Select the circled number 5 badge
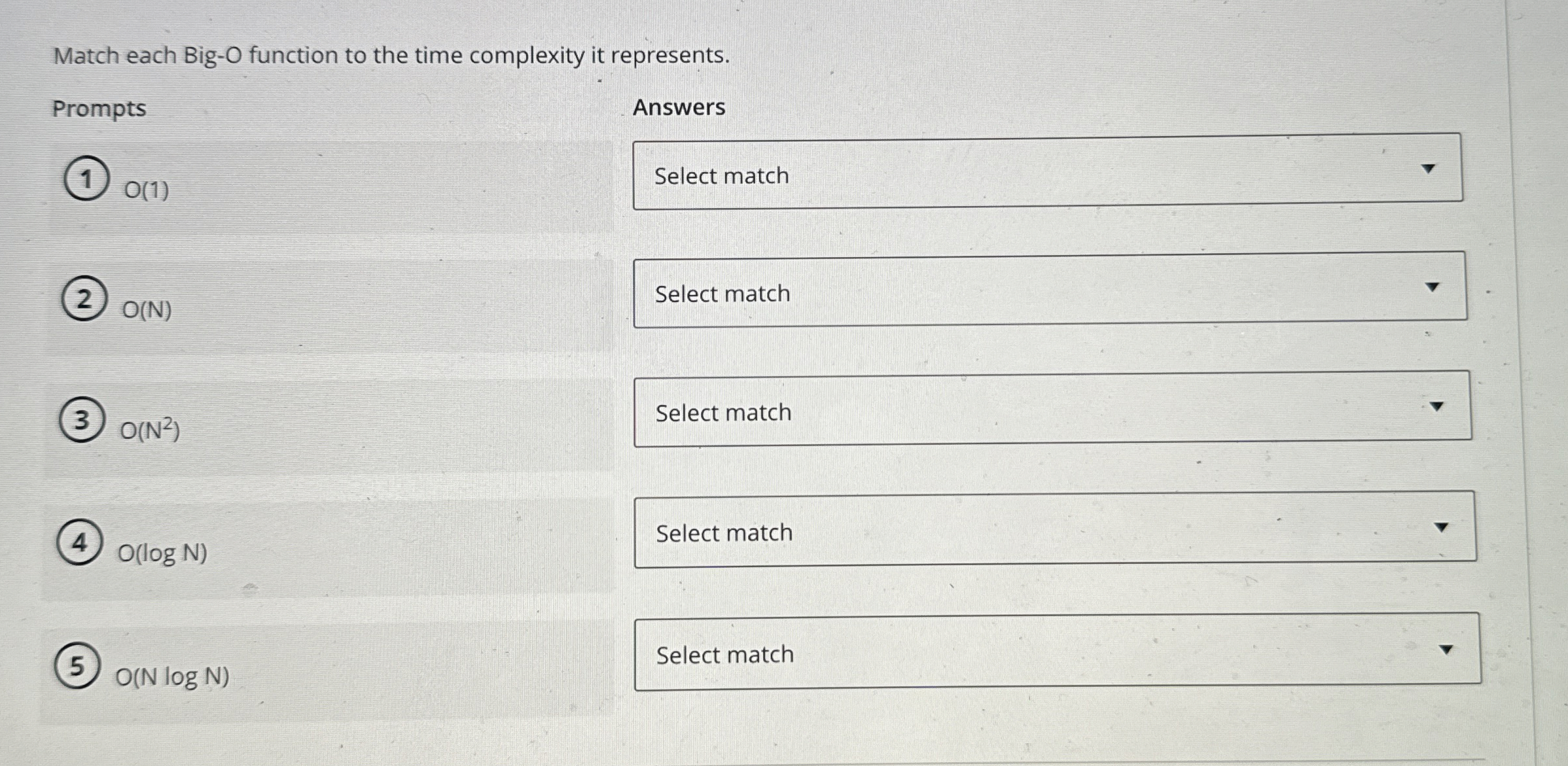 pyautogui.click(x=77, y=667)
